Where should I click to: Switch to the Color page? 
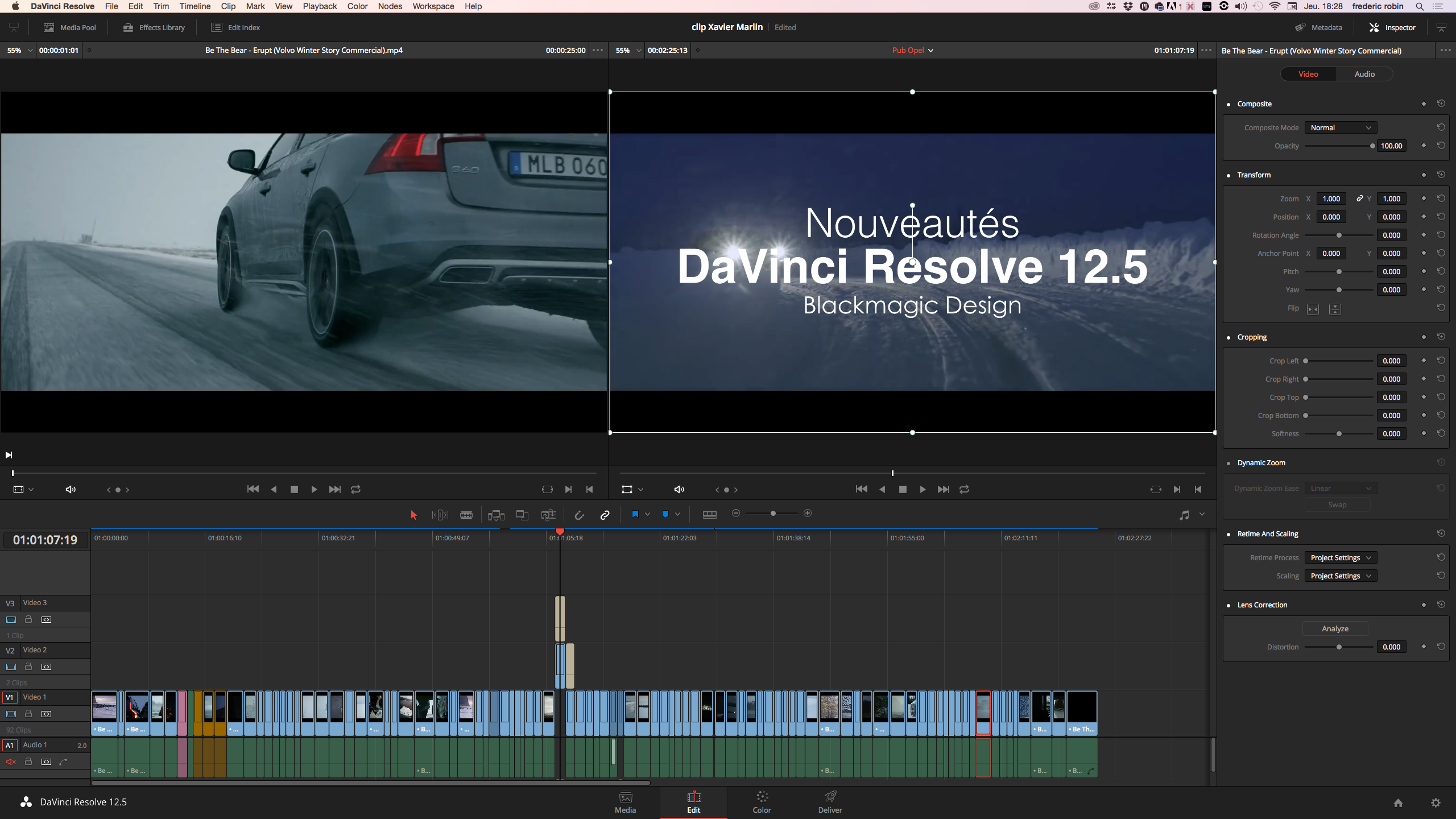(x=762, y=802)
